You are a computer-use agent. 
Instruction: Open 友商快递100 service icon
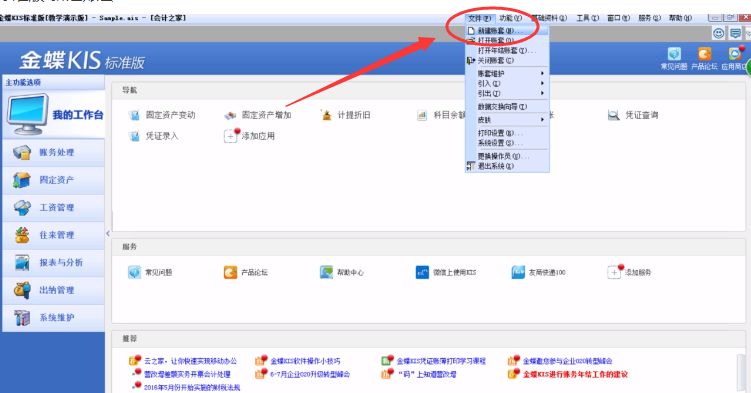point(518,272)
